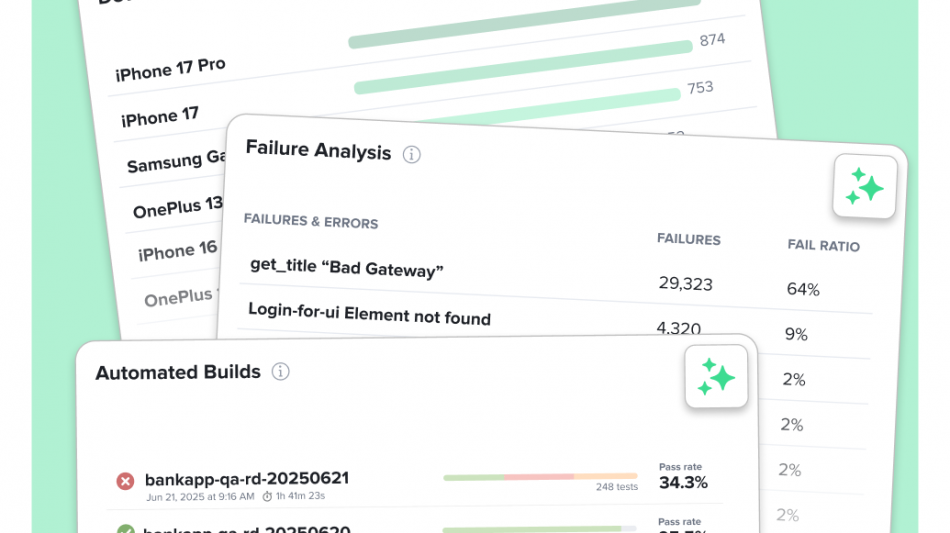Click green passed status icon of second build
The width and height of the screenshot is (950, 533).
point(125,530)
